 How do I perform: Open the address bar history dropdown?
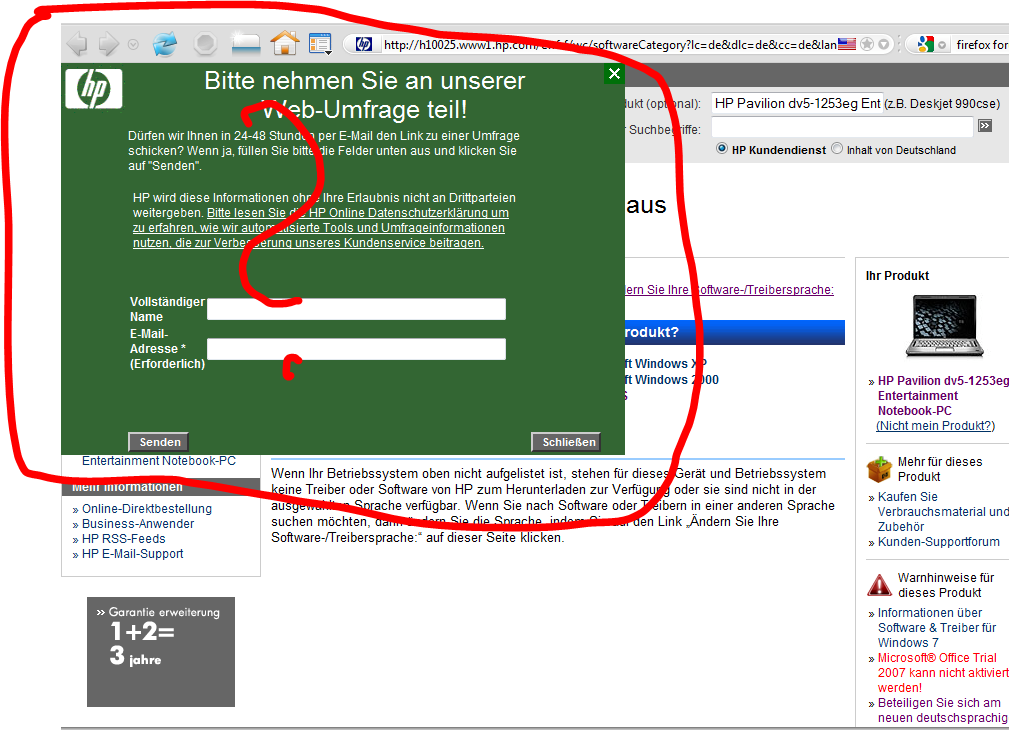click(884, 44)
